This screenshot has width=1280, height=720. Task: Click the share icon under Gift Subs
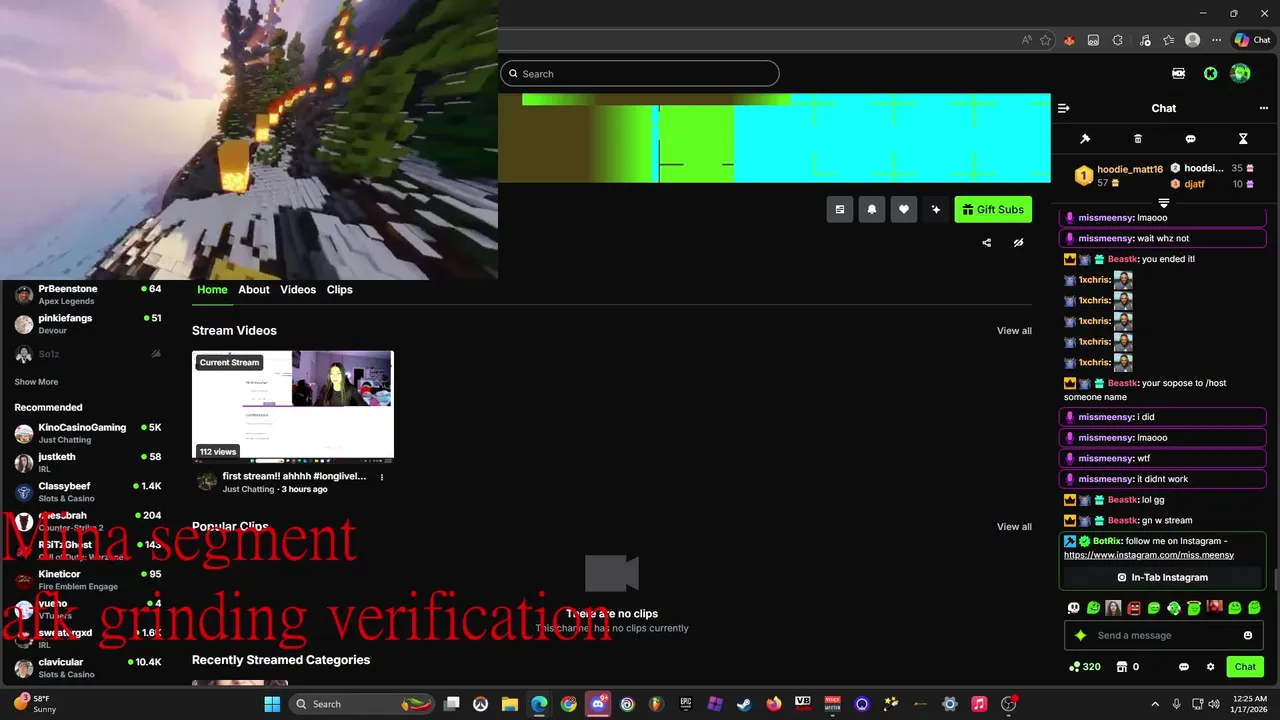(987, 242)
